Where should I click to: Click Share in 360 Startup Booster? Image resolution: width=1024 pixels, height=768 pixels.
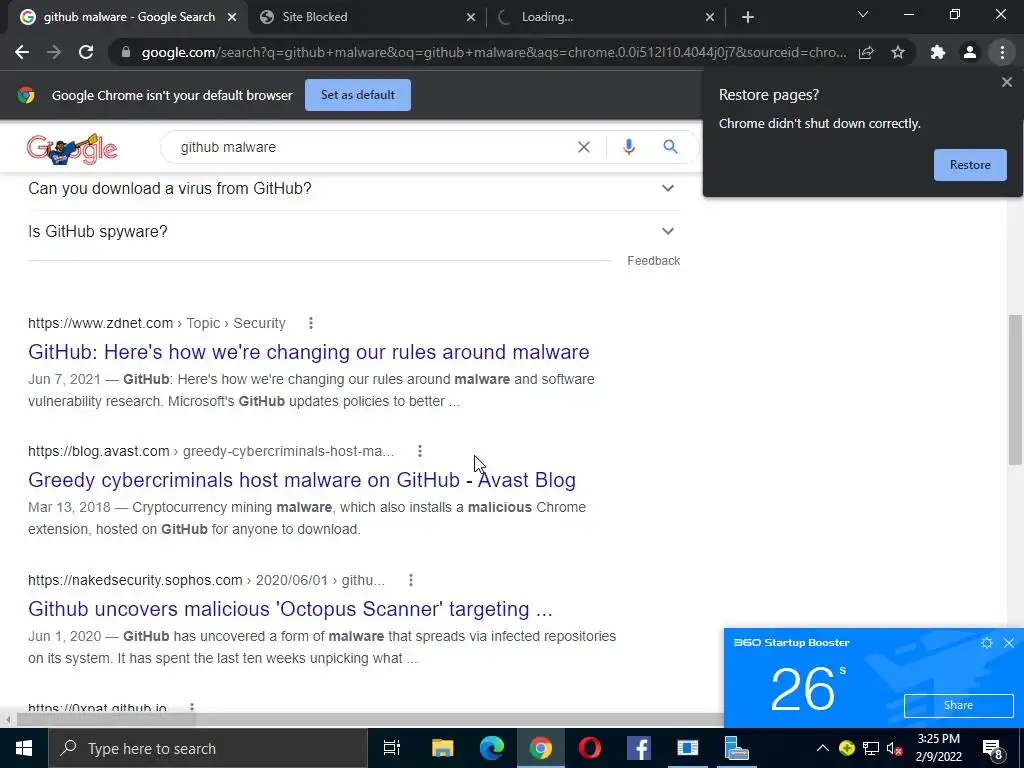pyautogui.click(x=958, y=705)
